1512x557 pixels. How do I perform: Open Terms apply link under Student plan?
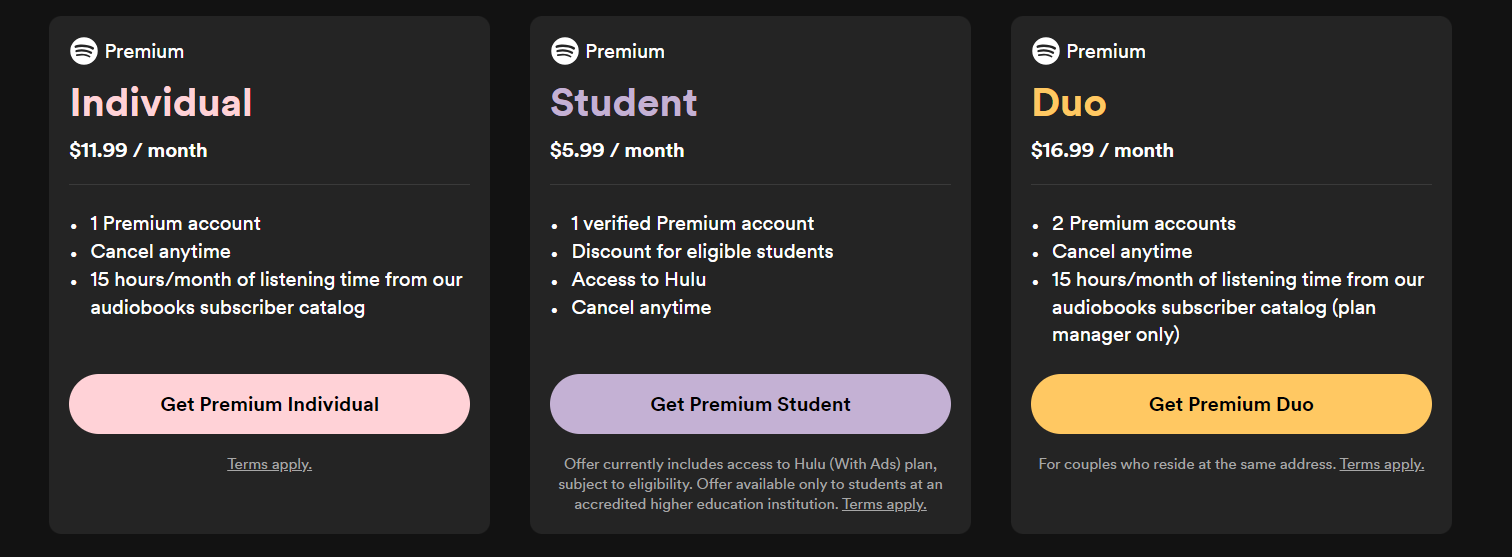[884, 504]
